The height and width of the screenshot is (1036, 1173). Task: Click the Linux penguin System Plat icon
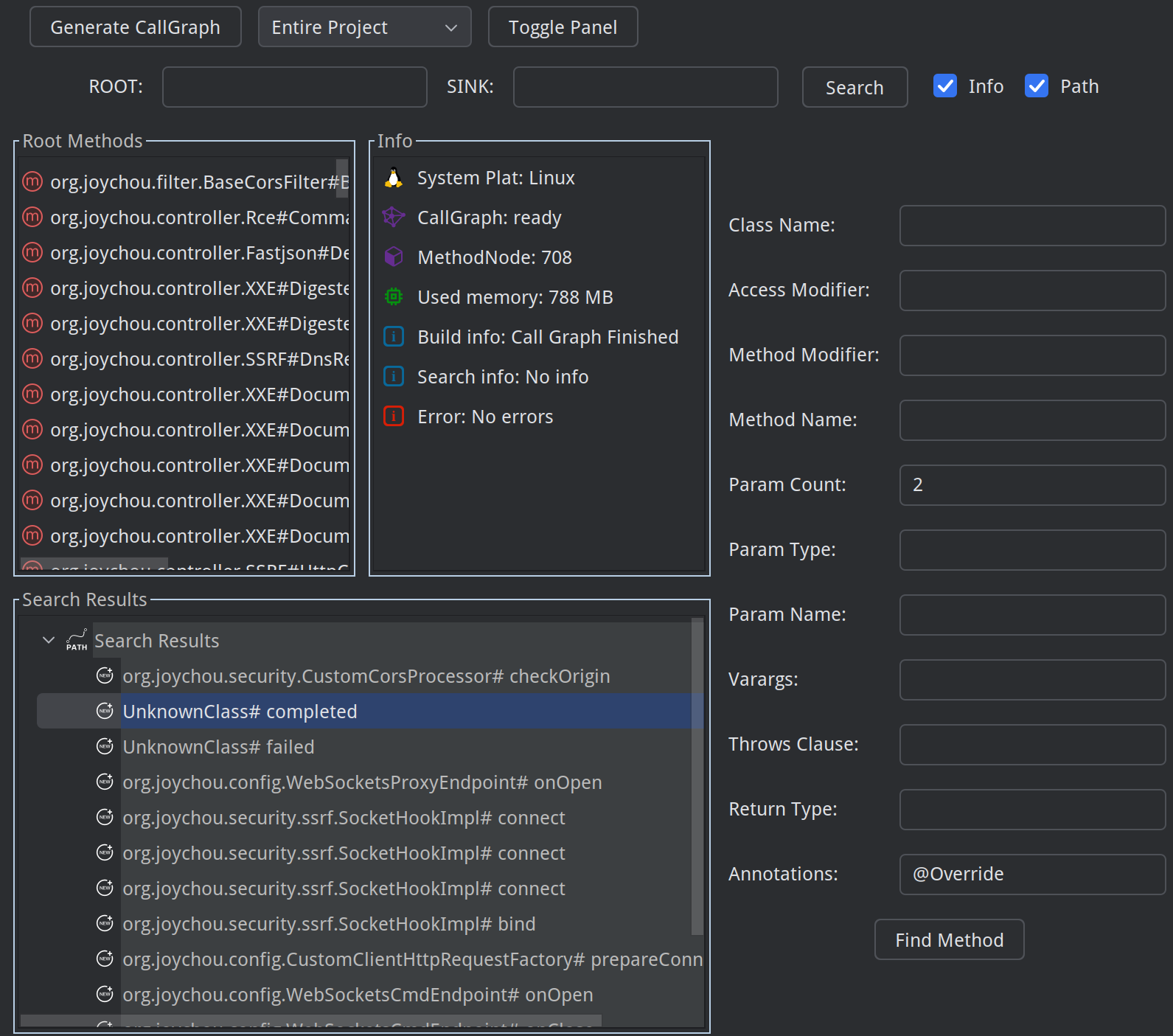pos(394,178)
